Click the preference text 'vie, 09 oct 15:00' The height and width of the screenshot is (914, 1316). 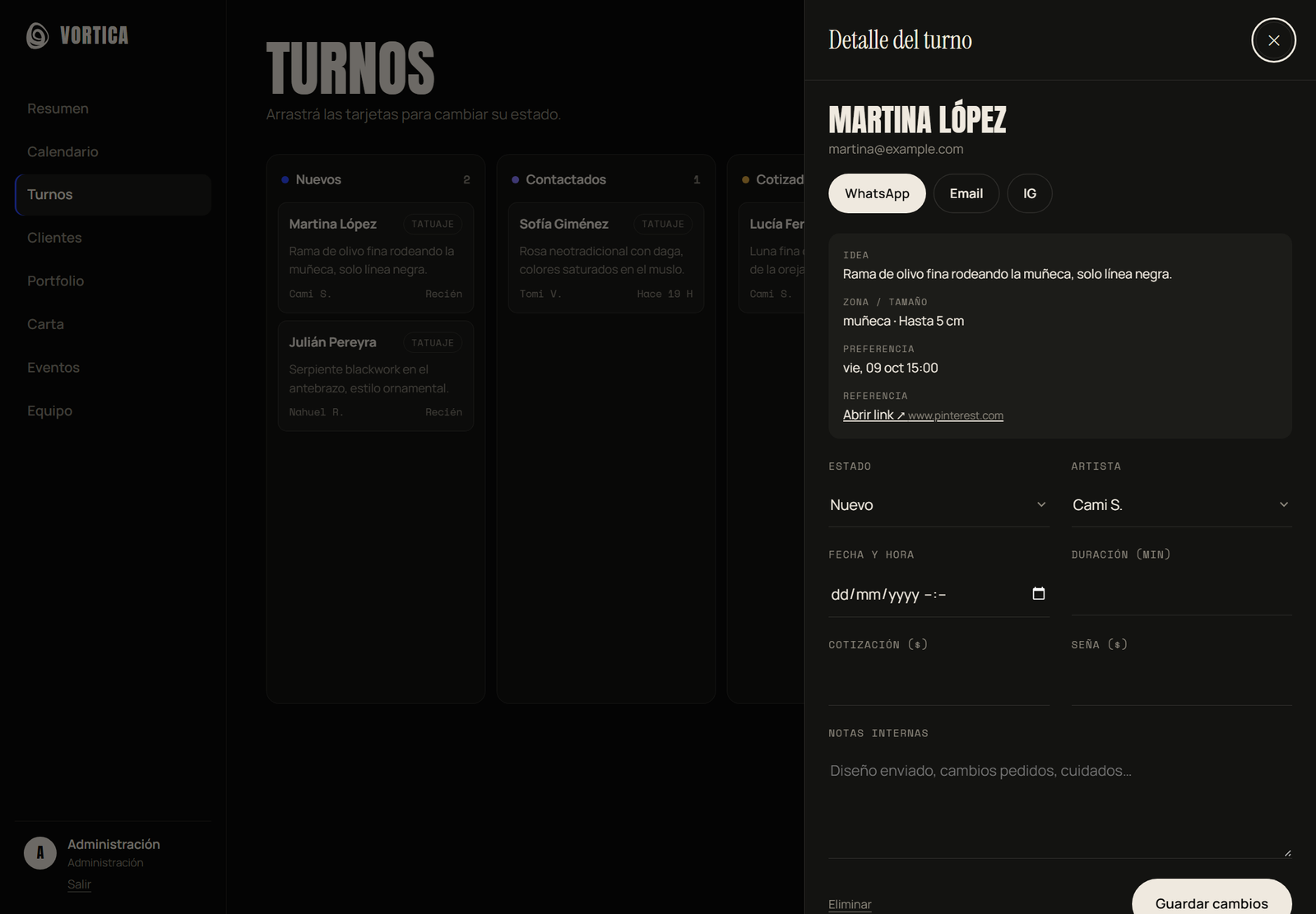pos(890,368)
